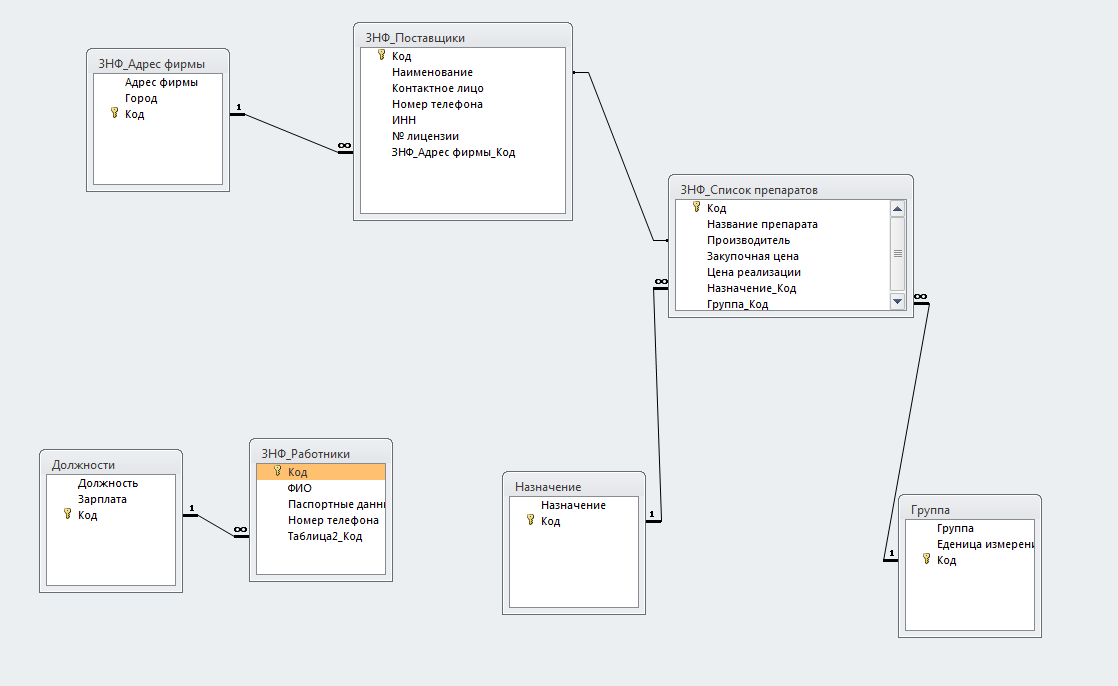The width and height of the screenshot is (1118, 686).
Task: Select title bar of 3НФ_Список препаратов table
Action: [x=791, y=189]
